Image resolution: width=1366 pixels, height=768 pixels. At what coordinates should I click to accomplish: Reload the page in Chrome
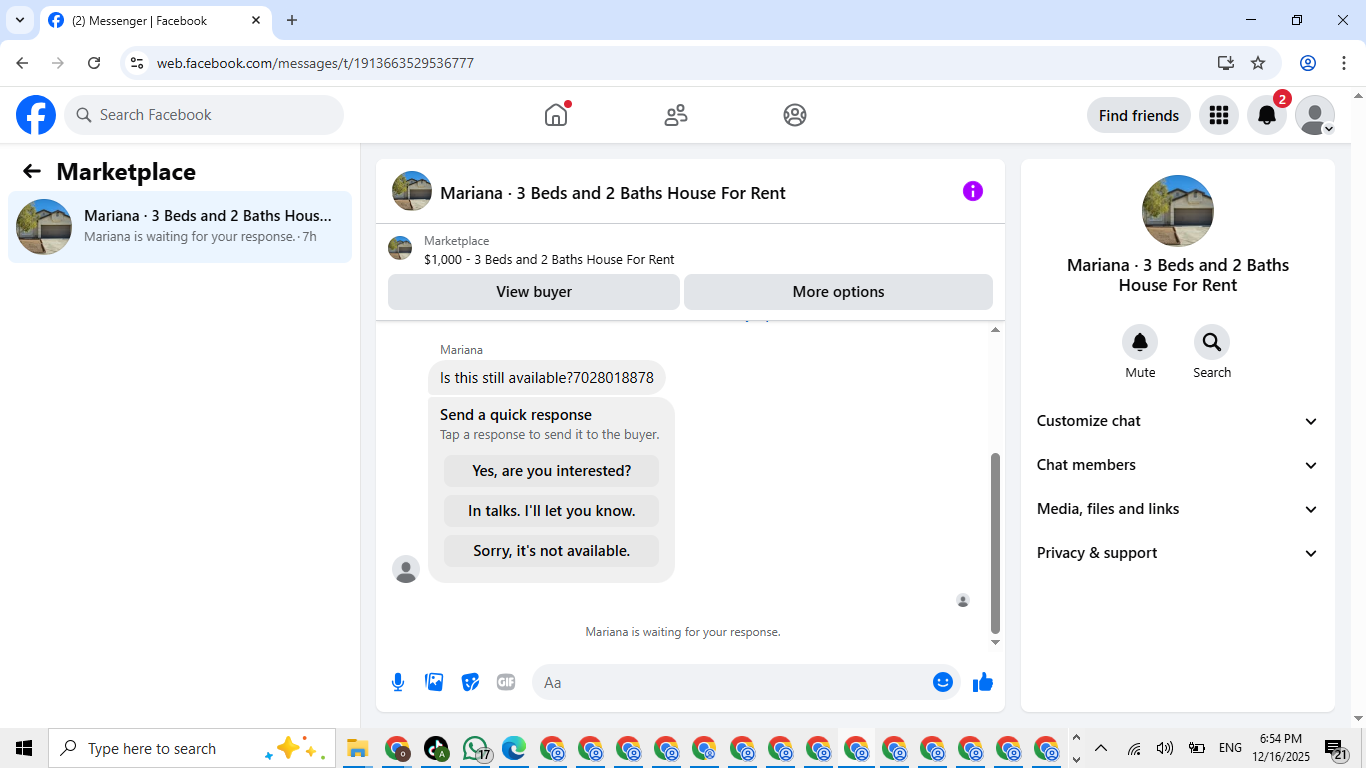coord(94,63)
